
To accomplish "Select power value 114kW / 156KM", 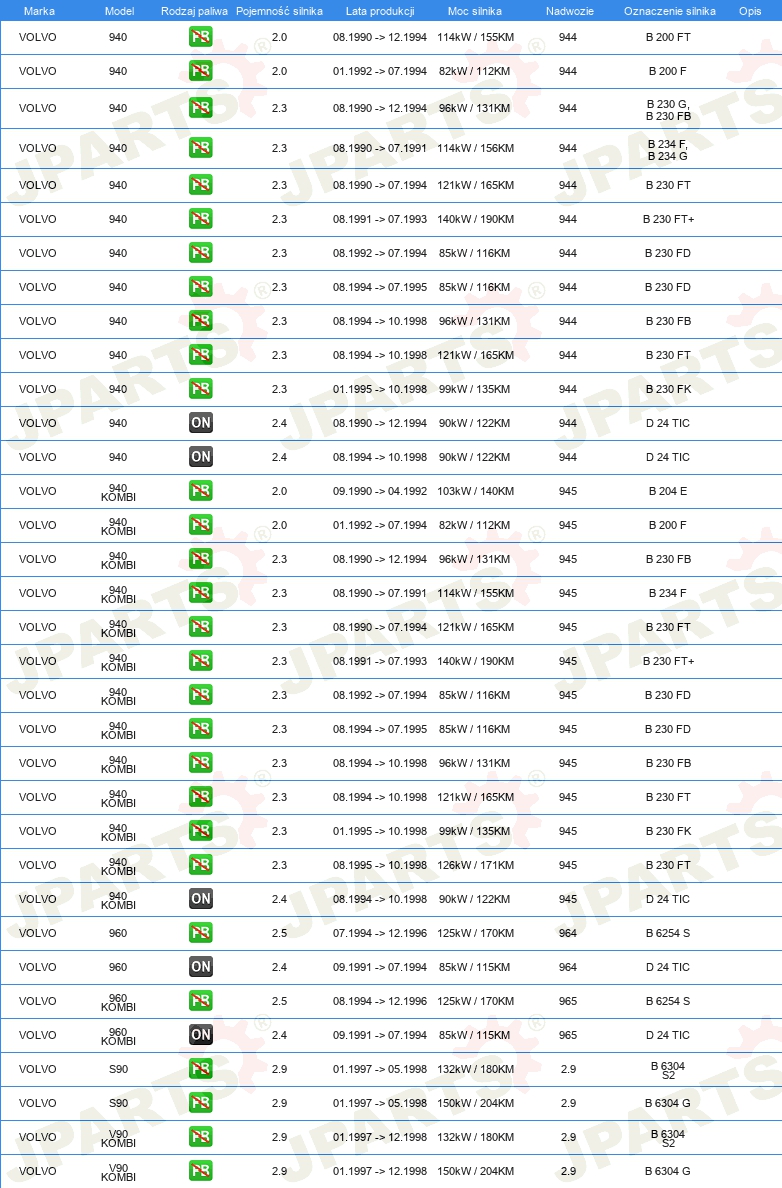I will click(475, 148).
